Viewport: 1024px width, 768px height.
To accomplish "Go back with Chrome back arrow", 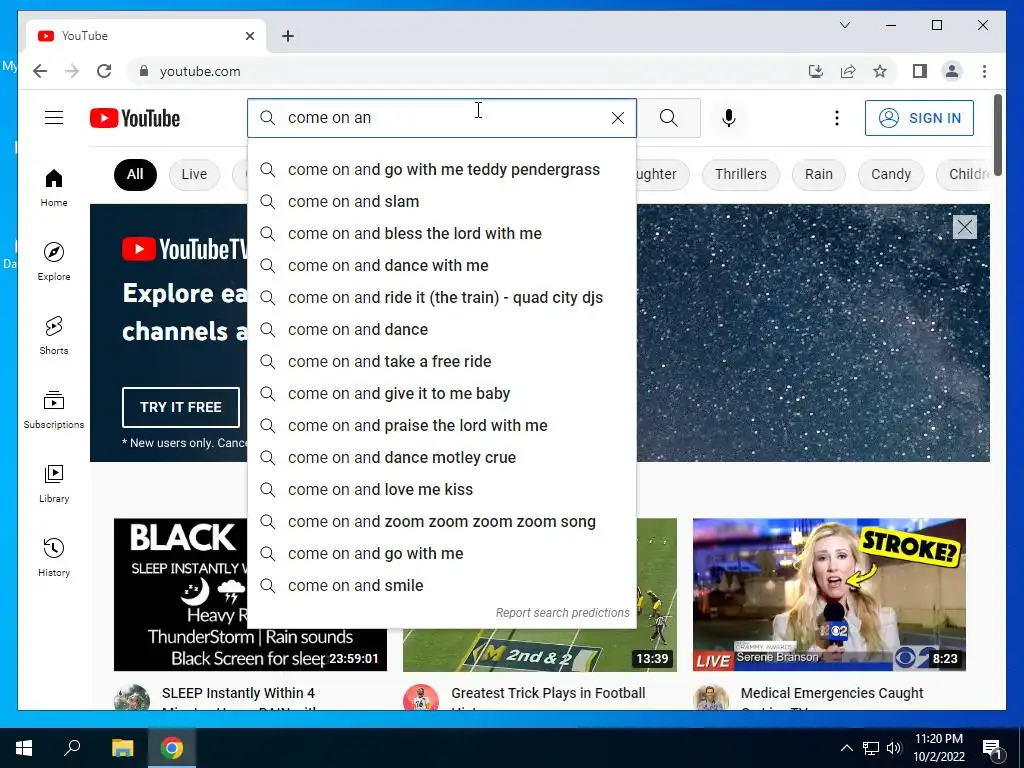I will click(x=40, y=71).
